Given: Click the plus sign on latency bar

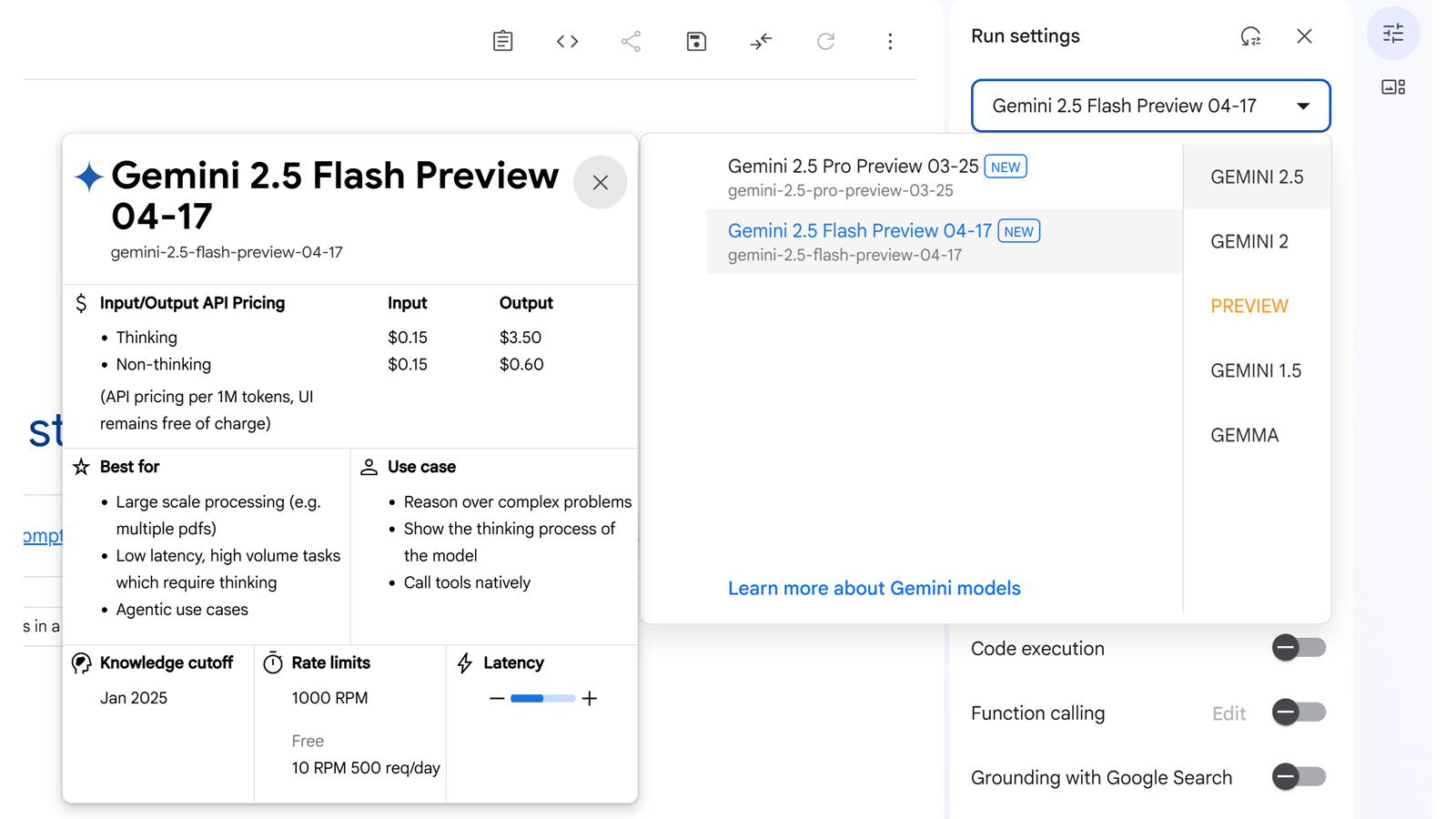Looking at the screenshot, I should (x=590, y=699).
